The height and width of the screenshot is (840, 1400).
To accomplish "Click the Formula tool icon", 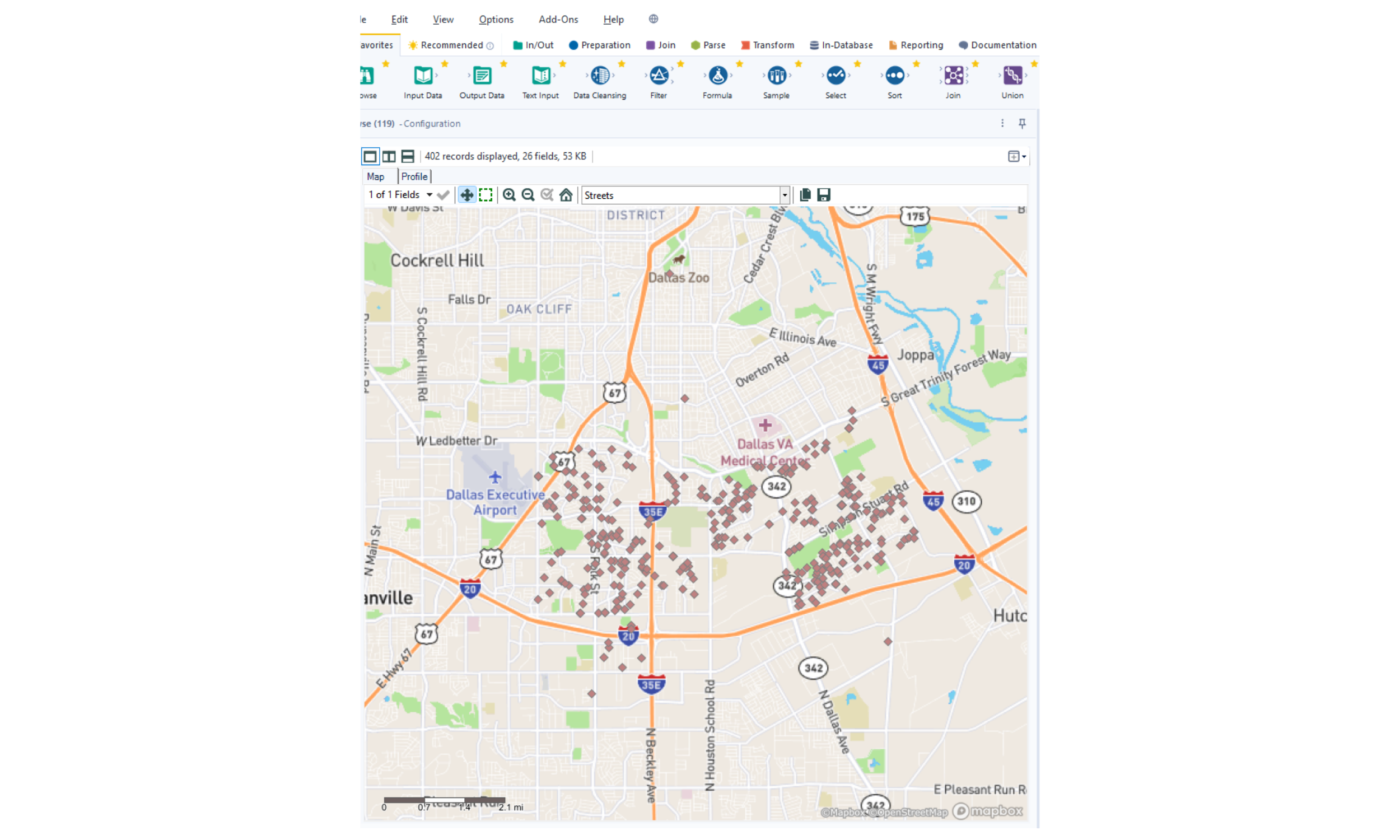I will 717,76.
